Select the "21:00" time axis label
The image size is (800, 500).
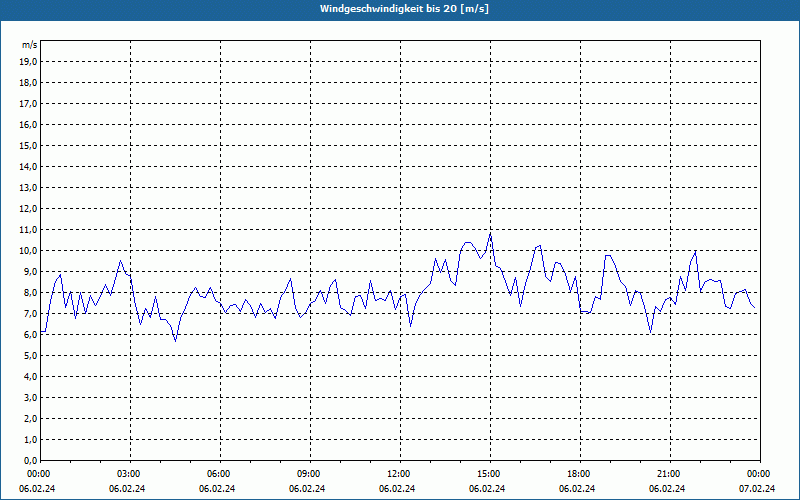(x=669, y=474)
